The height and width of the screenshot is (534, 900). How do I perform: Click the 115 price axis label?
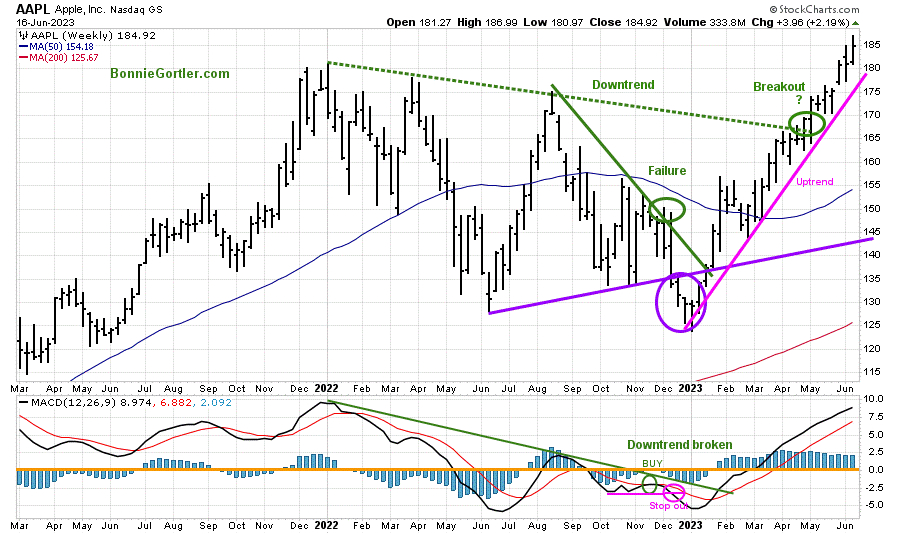pyautogui.click(x=871, y=372)
